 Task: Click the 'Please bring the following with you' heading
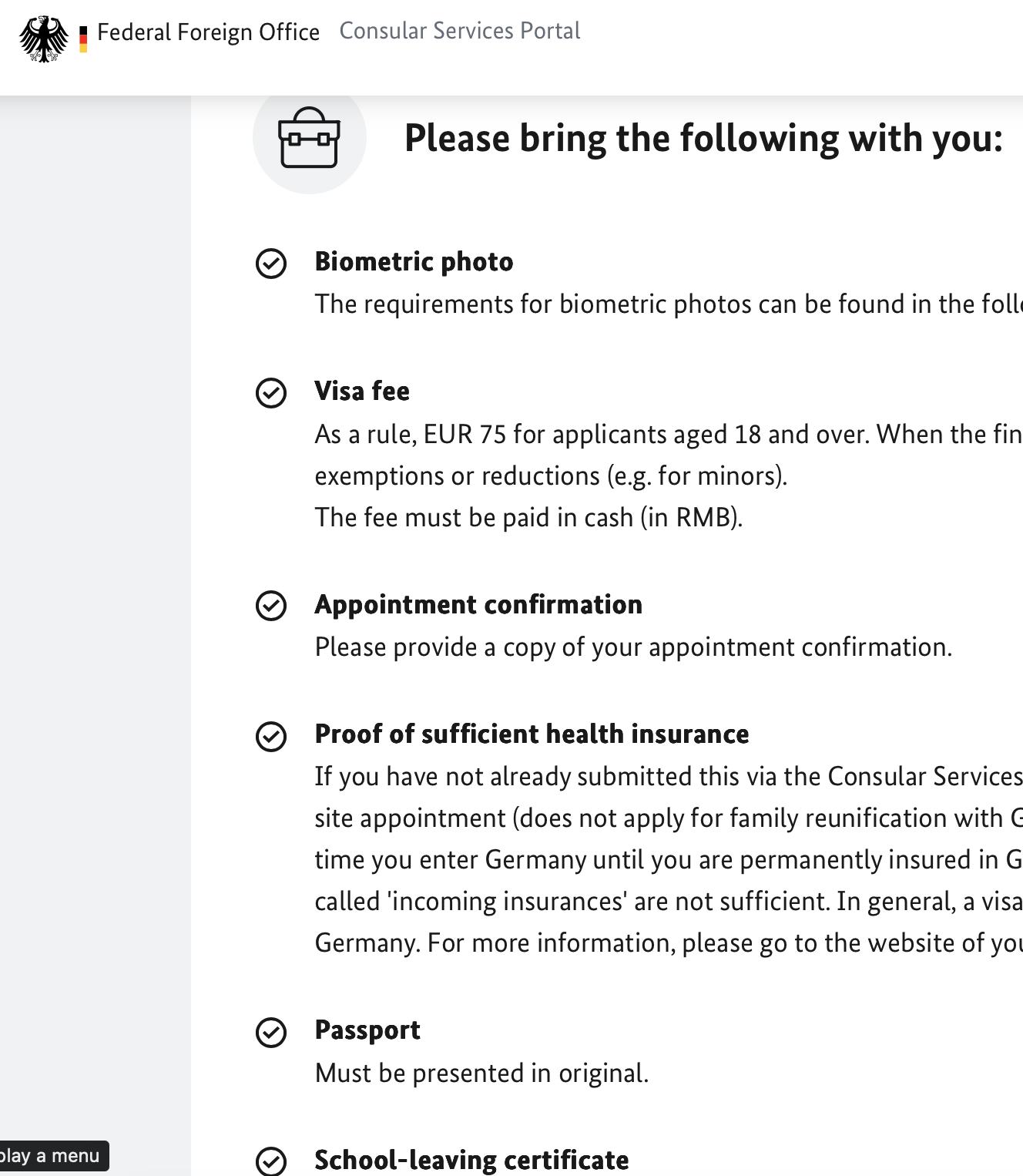[x=703, y=139]
